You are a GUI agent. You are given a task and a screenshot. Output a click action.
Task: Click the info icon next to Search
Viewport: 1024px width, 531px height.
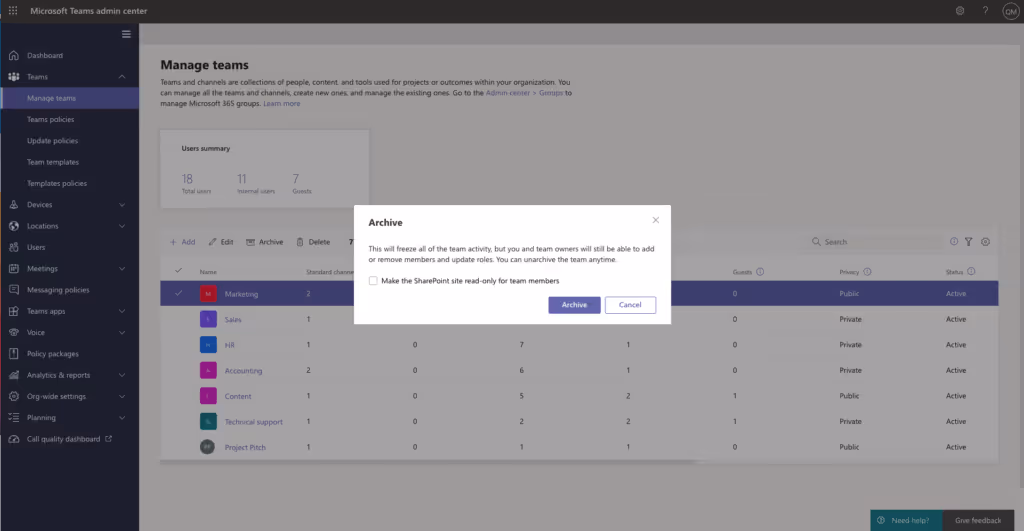click(x=953, y=242)
